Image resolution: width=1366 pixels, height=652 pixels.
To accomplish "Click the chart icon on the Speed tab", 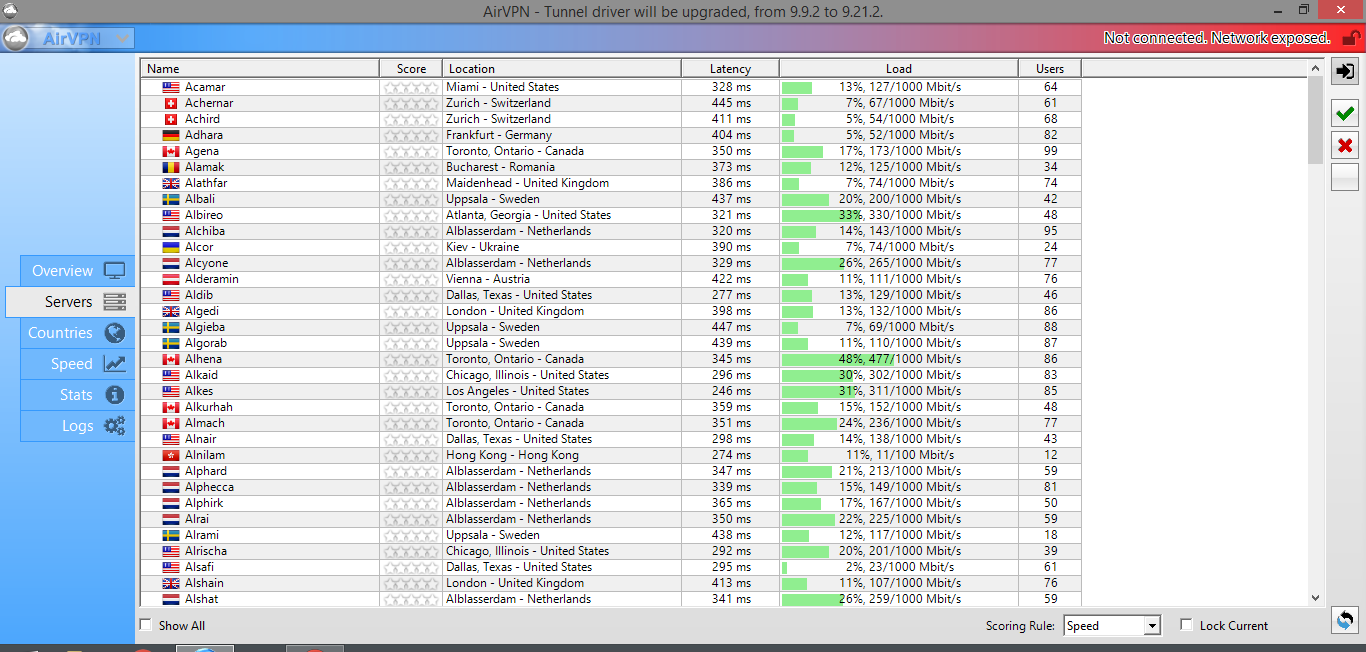I will 114,364.
